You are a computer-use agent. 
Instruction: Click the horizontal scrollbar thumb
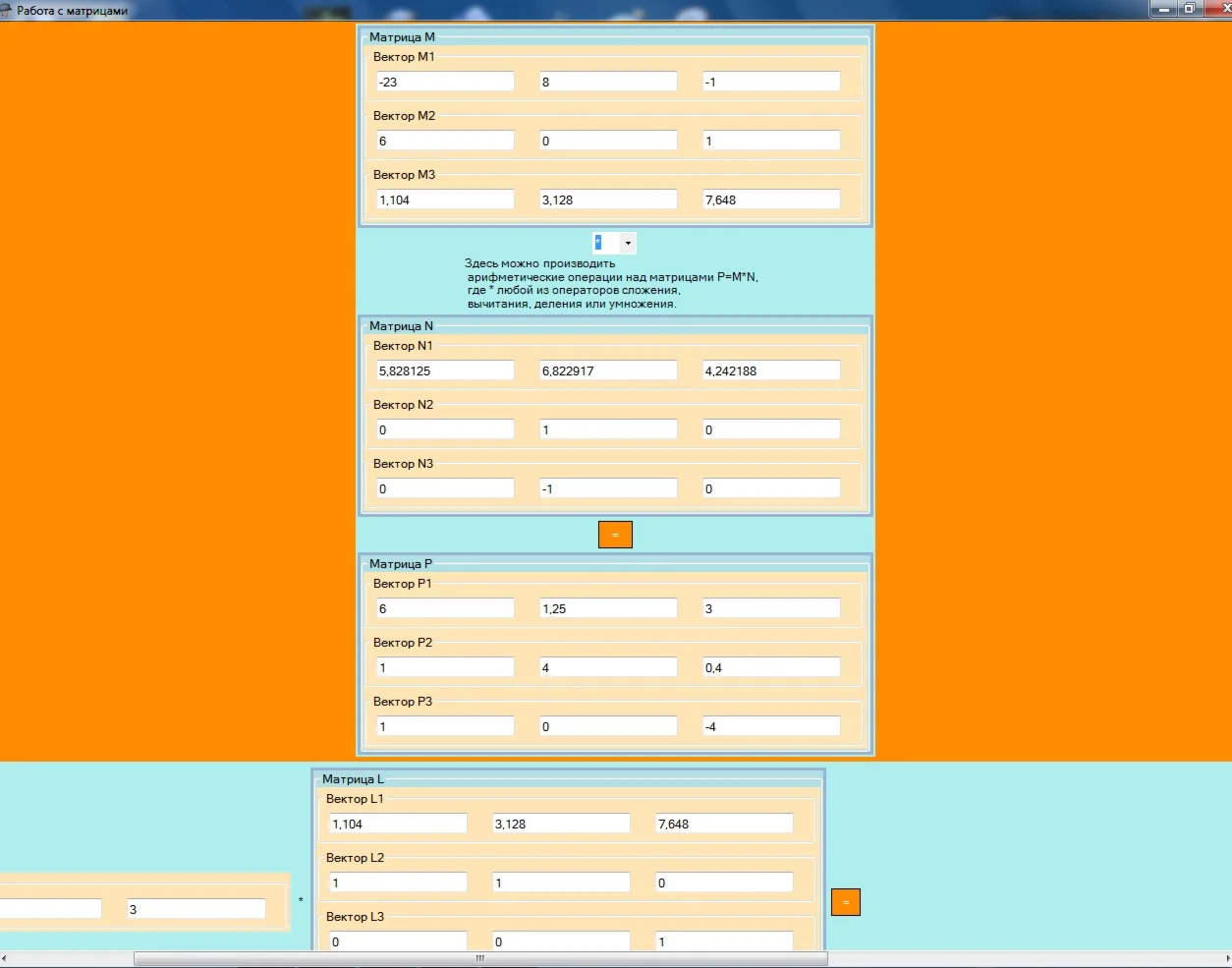coord(480,958)
